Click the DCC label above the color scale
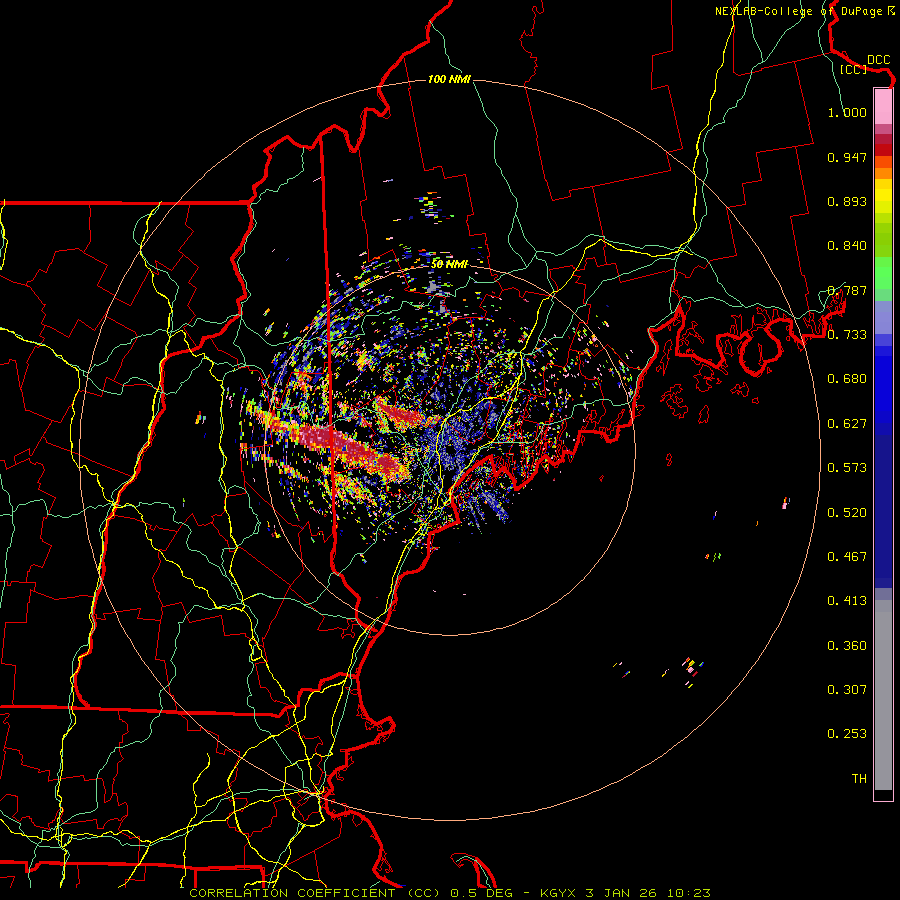Screen dimensions: 900x900 [x=878, y=60]
